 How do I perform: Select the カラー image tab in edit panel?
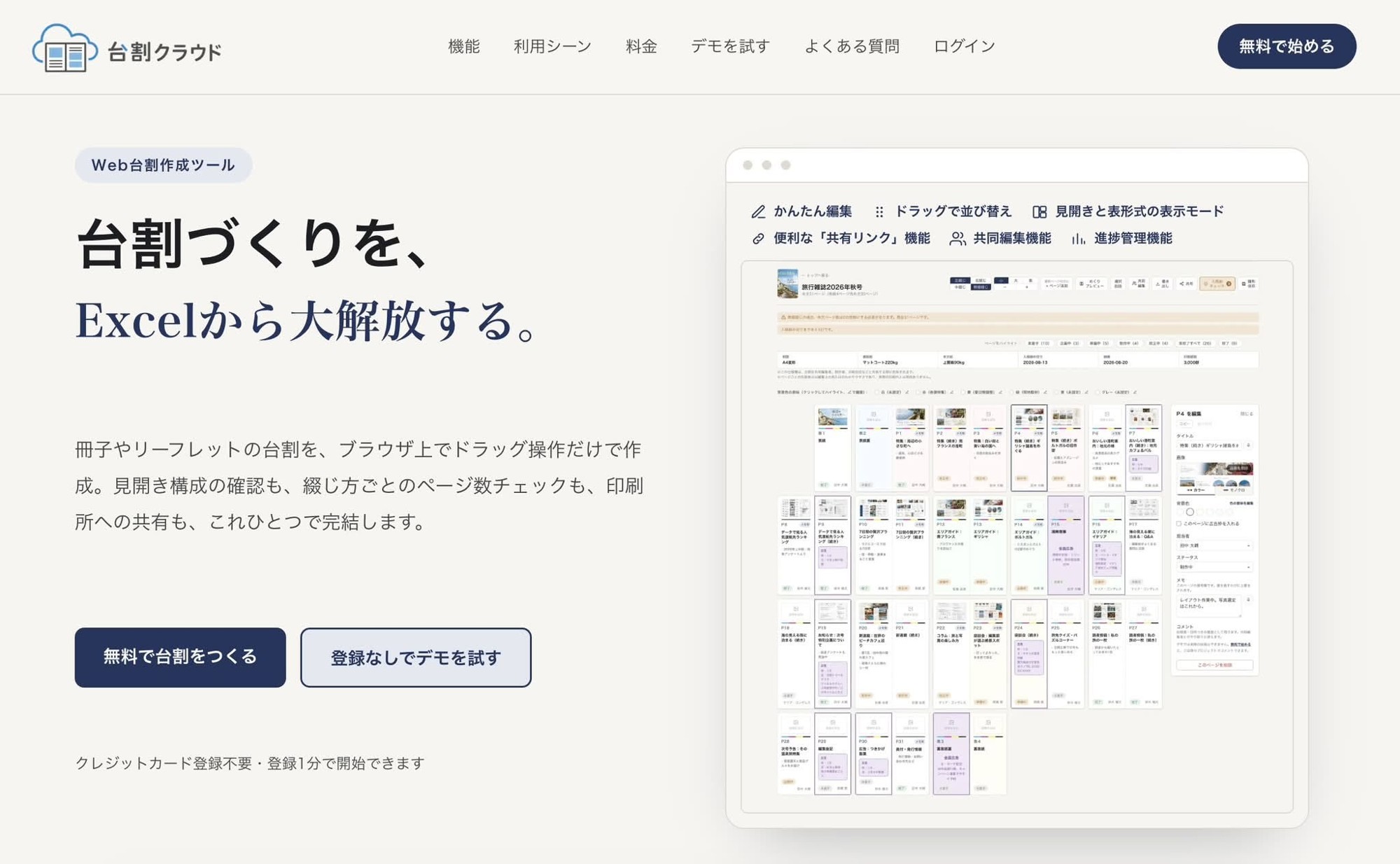pyautogui.click(x=1196, y=490)
